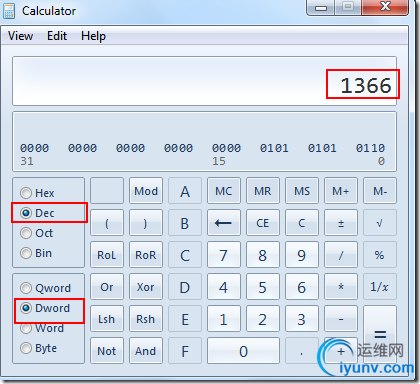Minimize the Calculator window

tap(320, 7)
